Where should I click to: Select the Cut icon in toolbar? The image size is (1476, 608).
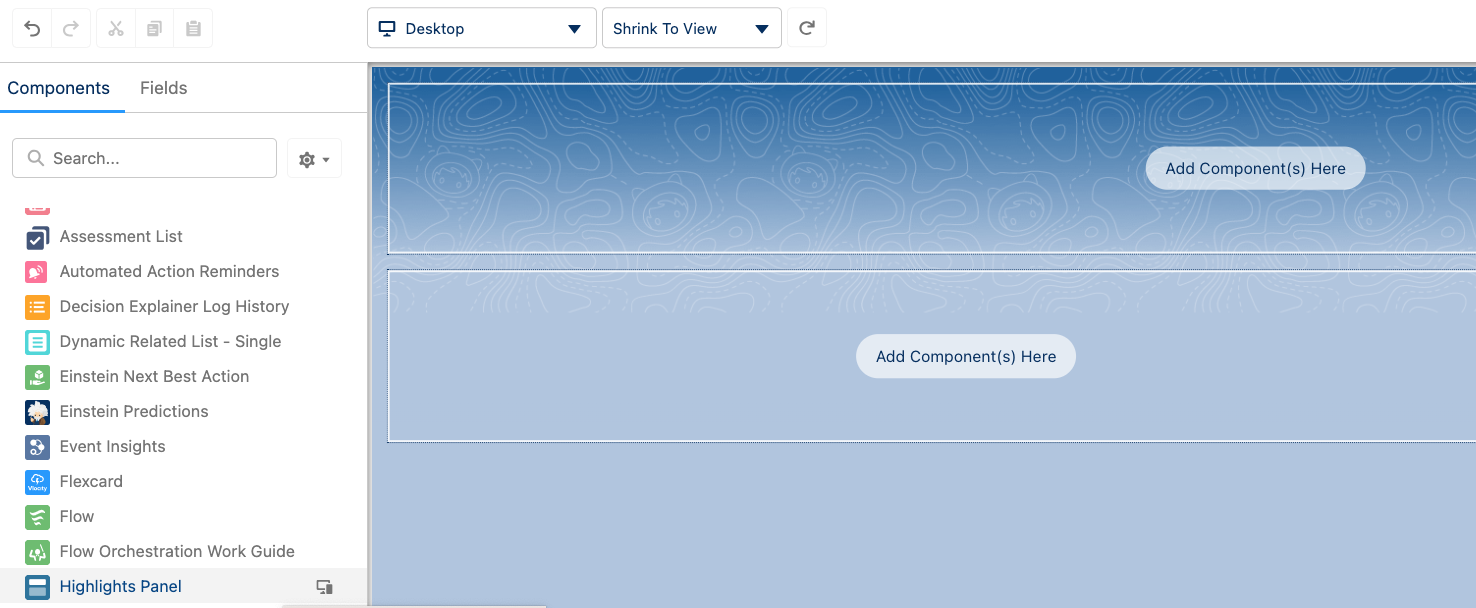coord(115,27)
